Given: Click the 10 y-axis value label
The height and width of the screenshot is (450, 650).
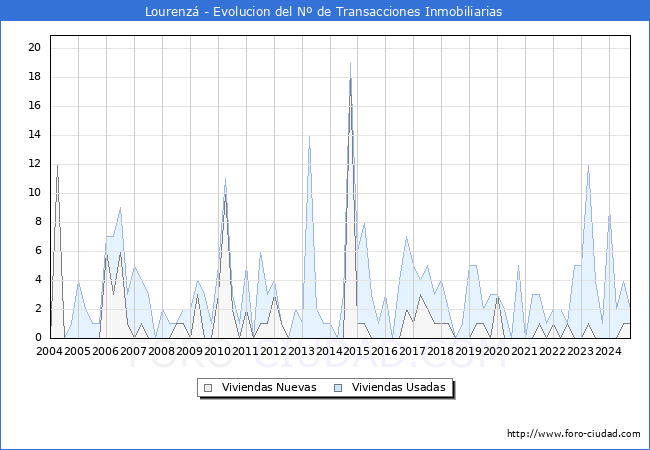Looking at the screenshot, I should [x=35, y=192].
